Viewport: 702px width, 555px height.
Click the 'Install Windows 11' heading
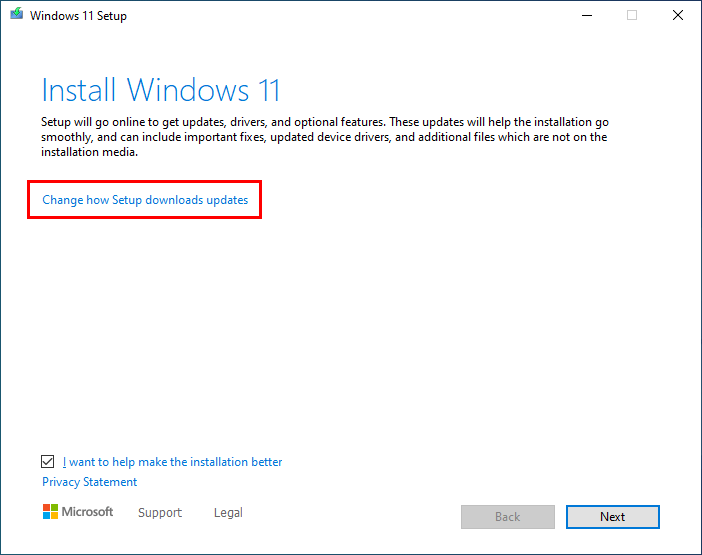coord(161,90)
